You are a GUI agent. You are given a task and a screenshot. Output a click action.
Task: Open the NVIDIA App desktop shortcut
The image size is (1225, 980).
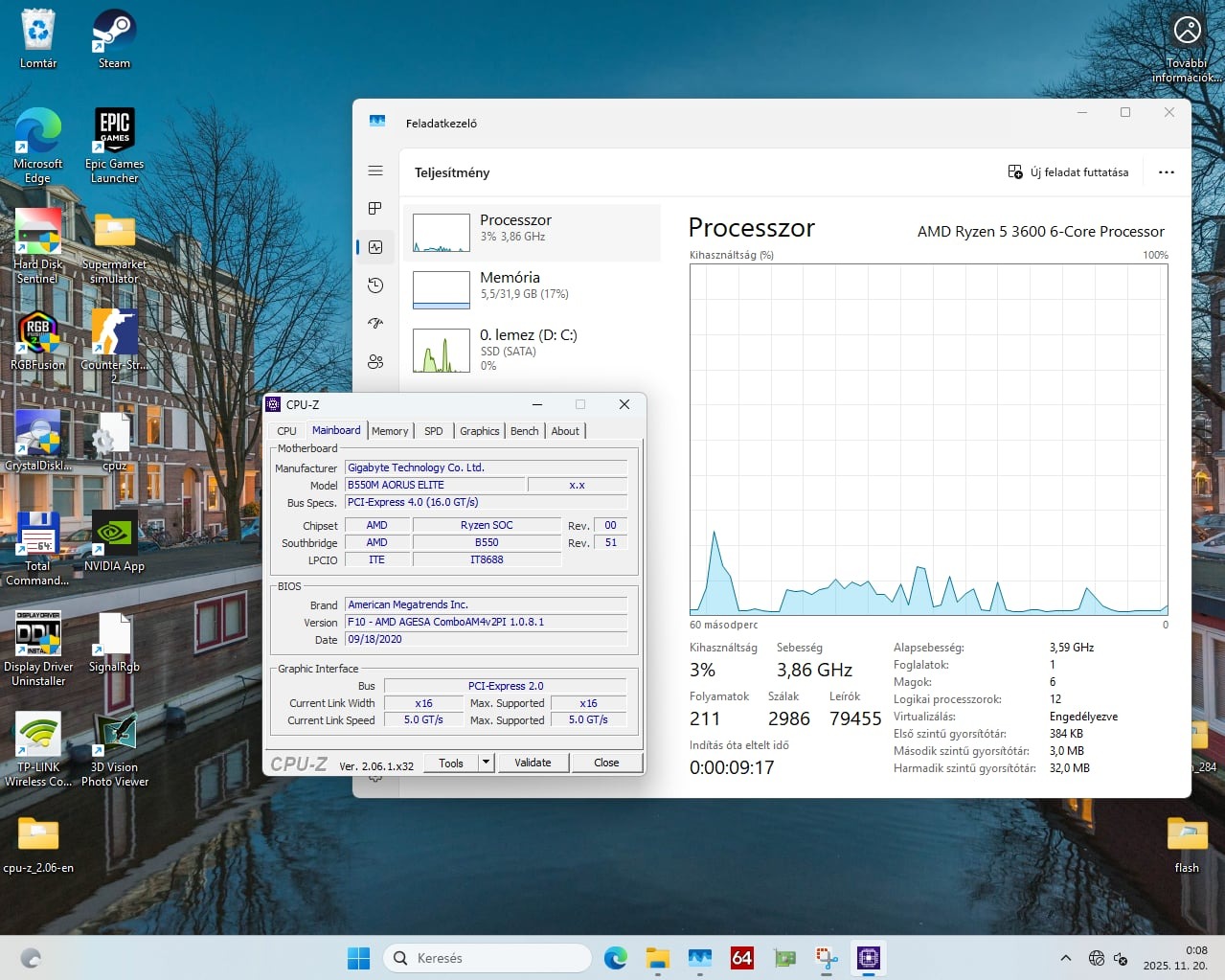(x=115, y=542)
